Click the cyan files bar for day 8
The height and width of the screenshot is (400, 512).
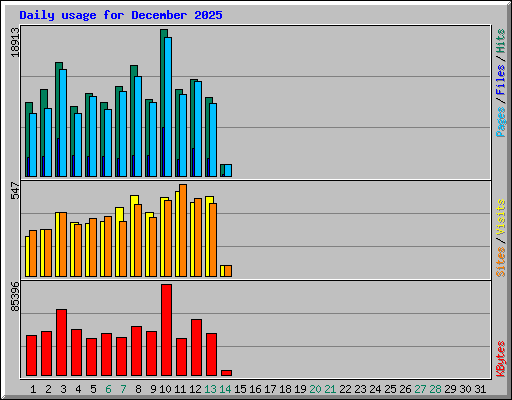click(138, 127)
